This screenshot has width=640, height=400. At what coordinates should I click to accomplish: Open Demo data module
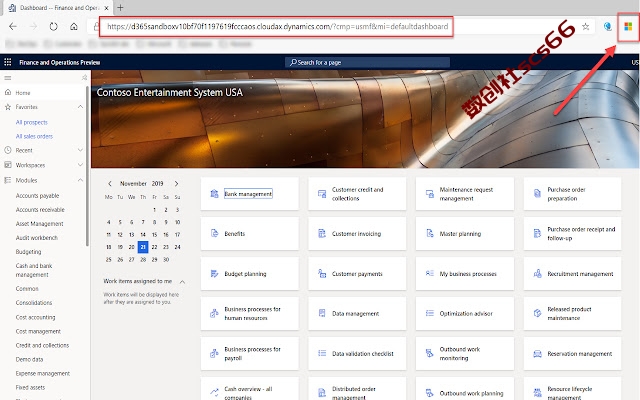29,360
